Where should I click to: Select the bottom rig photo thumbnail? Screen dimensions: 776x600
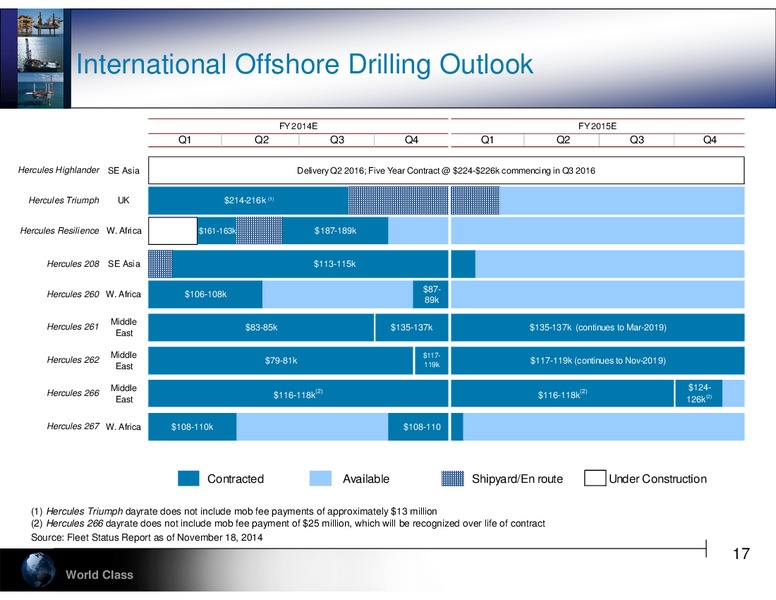(x=41, y=90)
